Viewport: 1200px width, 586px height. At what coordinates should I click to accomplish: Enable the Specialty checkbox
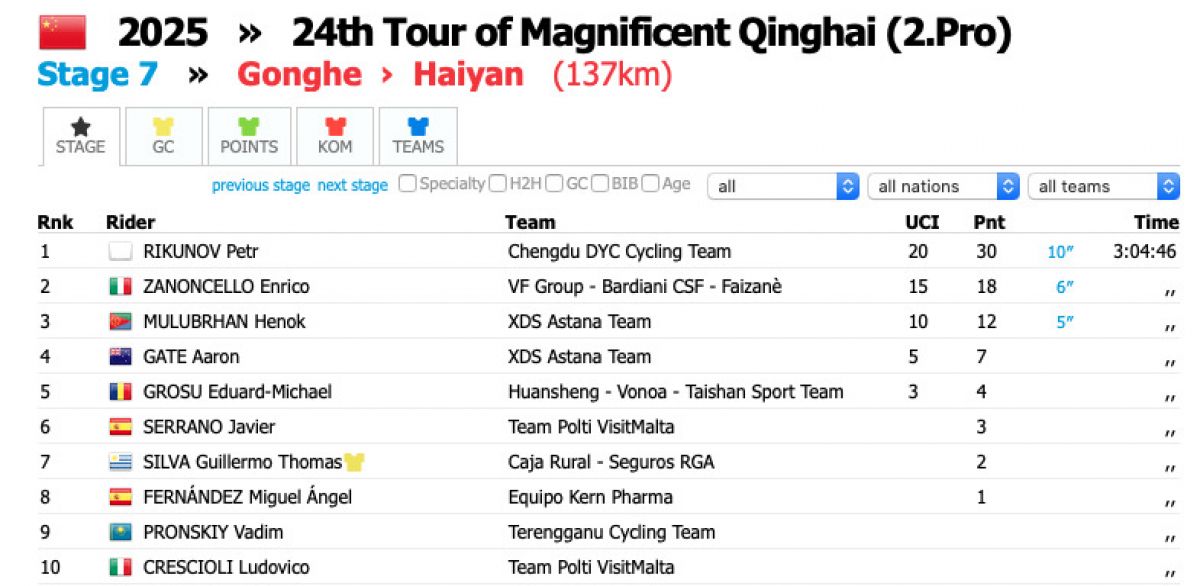click(407, 184)
